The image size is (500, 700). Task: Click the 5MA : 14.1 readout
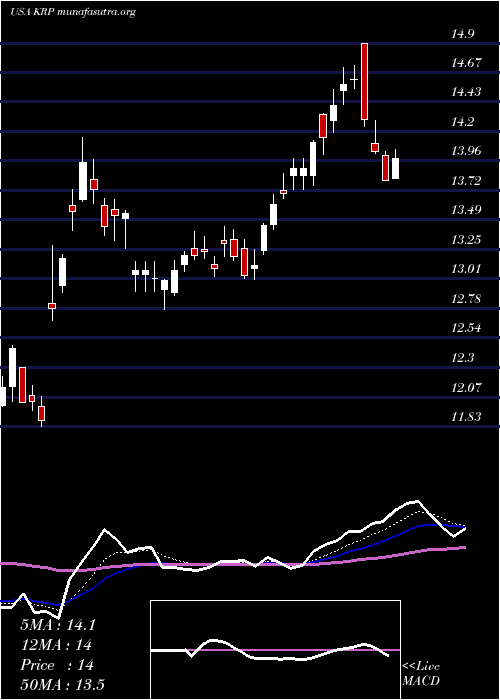(x=58, y=625)
